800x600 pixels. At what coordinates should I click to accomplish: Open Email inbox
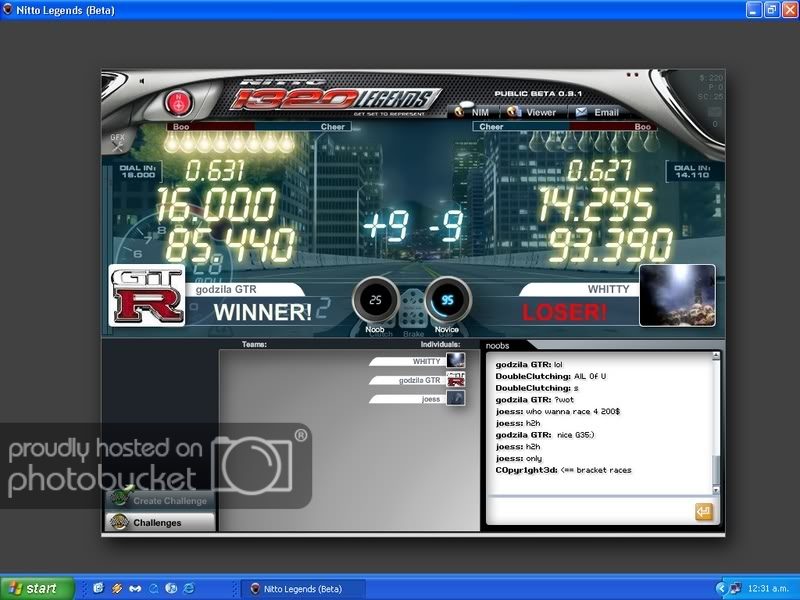597,112
